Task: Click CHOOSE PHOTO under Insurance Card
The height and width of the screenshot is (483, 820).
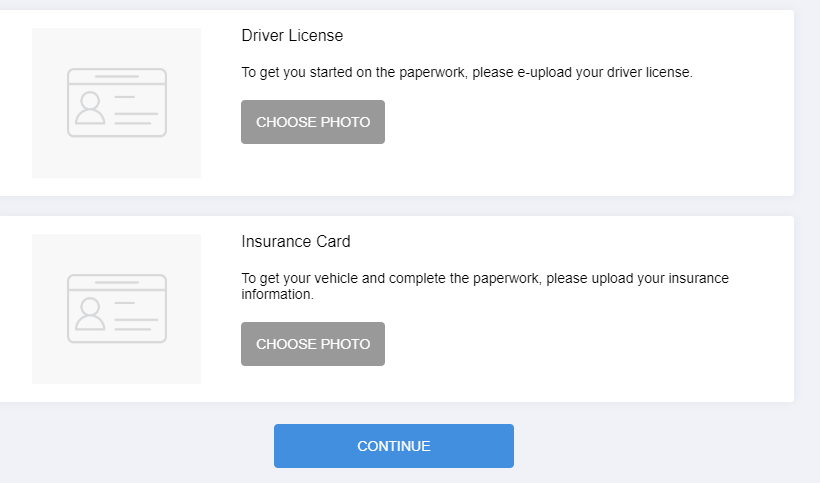Action: tap(313, 344)
